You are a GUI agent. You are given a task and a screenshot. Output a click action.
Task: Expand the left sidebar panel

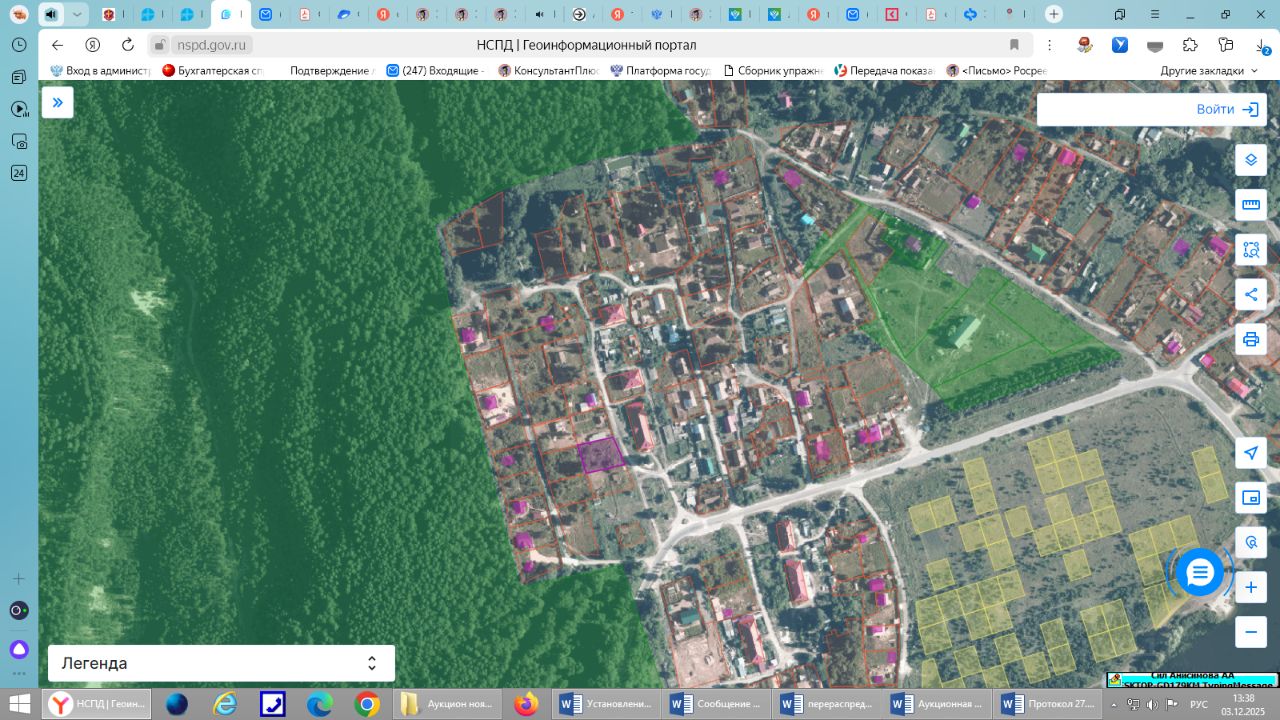[58, 102]
